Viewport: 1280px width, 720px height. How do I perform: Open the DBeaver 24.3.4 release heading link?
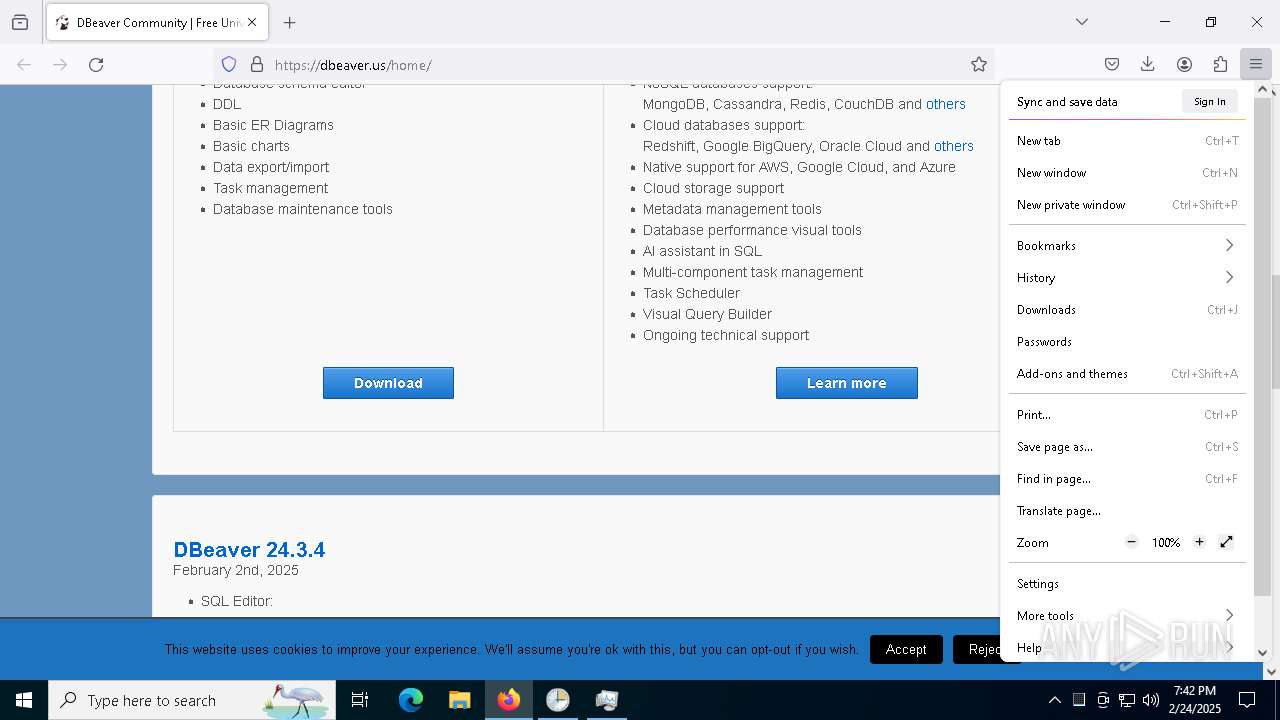point(249,550)
